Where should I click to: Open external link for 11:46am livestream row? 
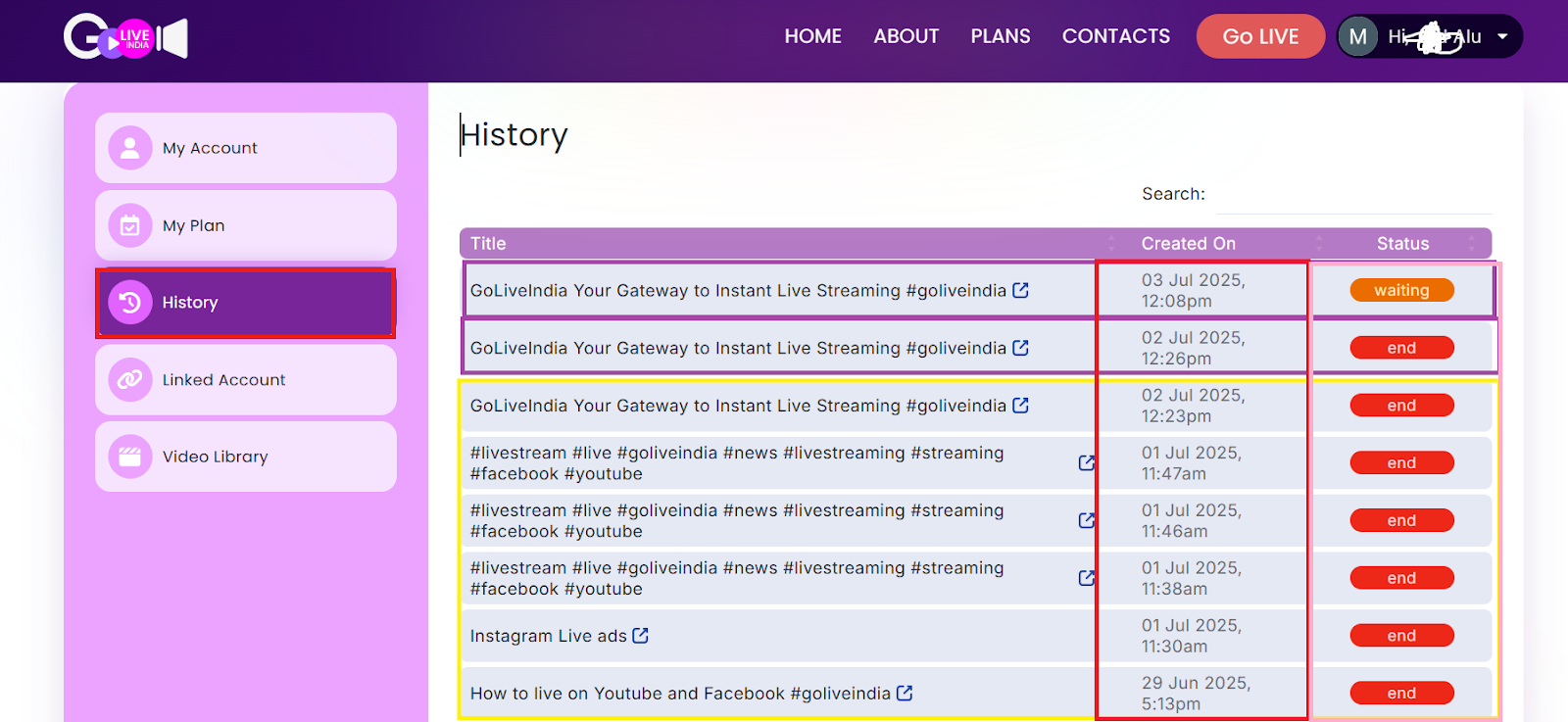point(1086,520)
